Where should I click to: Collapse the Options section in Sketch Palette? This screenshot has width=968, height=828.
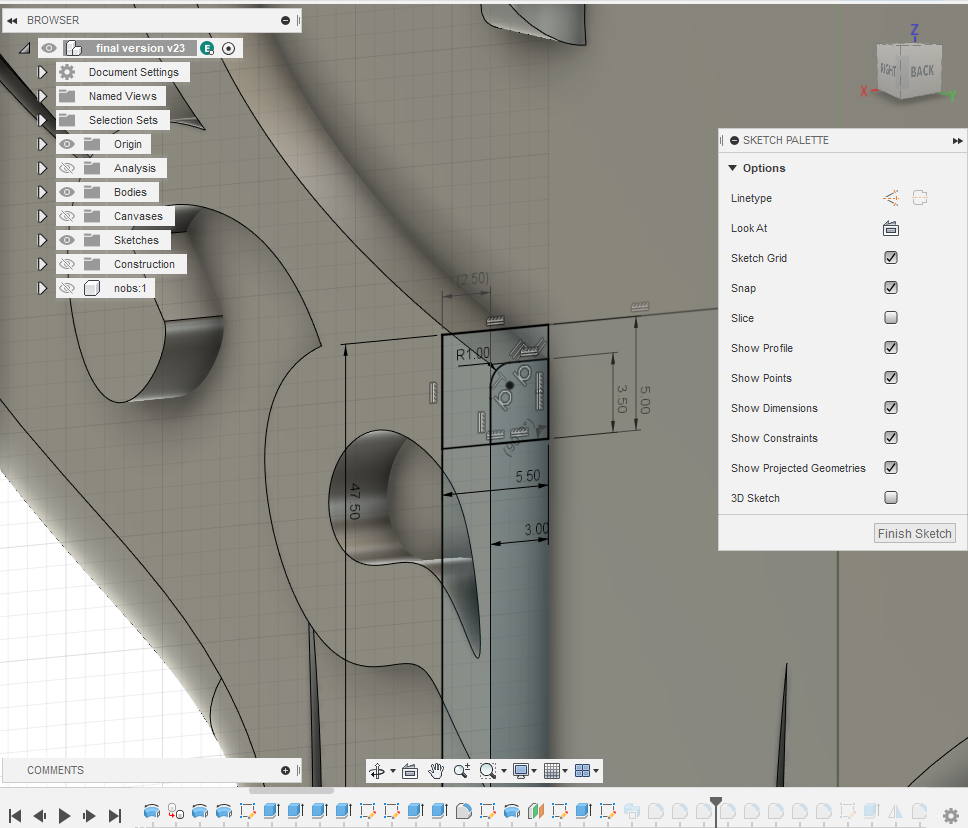pos(733,168)
